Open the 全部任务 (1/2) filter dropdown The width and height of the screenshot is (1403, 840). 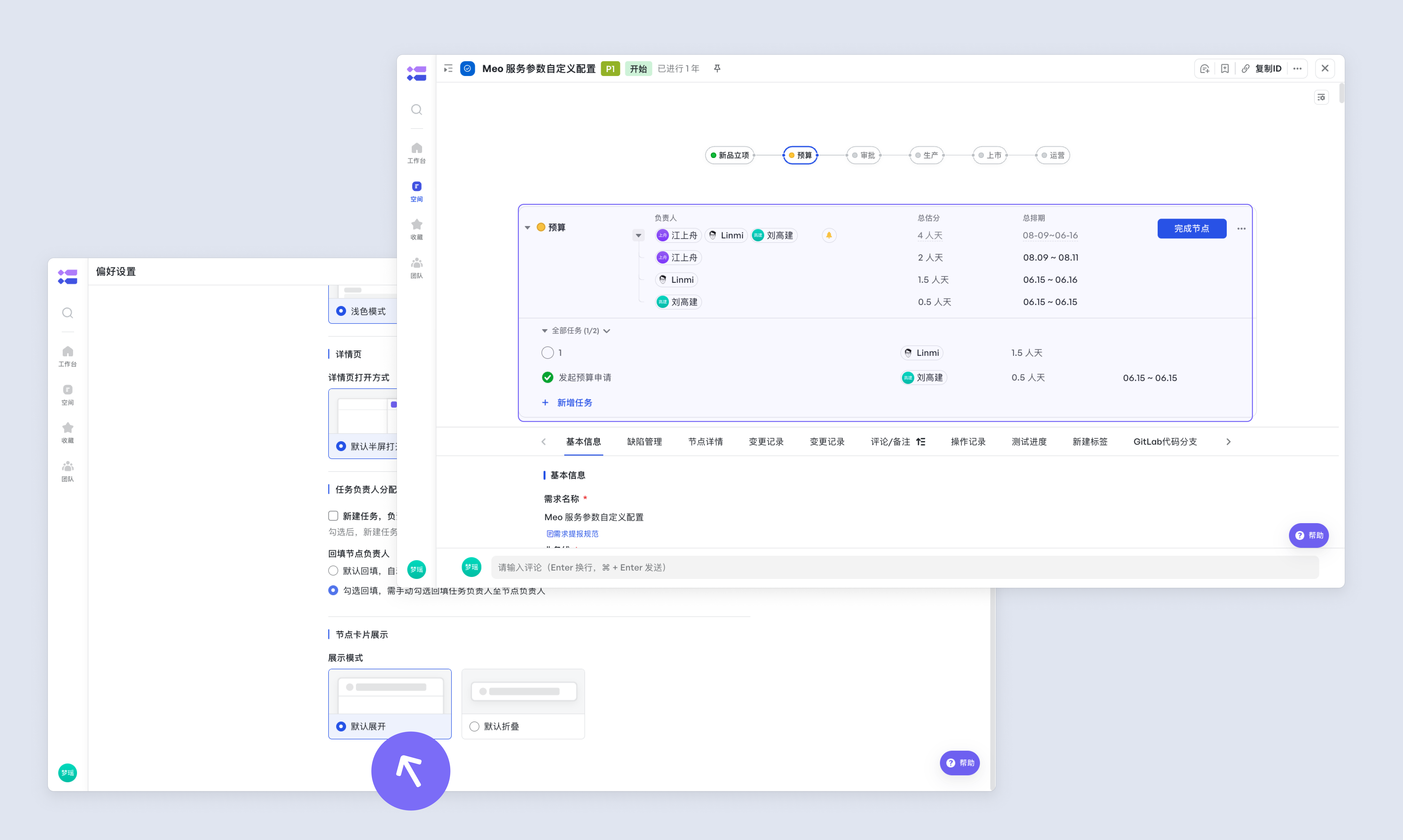pos(606,331)
